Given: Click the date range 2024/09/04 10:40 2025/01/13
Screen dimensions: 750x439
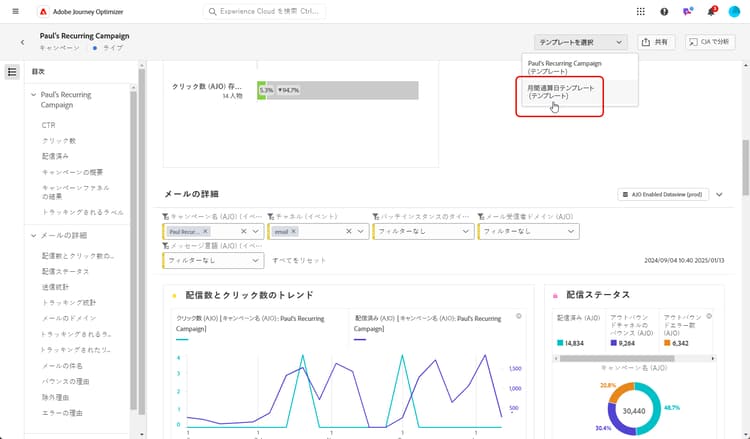Looking at the screenshot, I should [684, 261].
